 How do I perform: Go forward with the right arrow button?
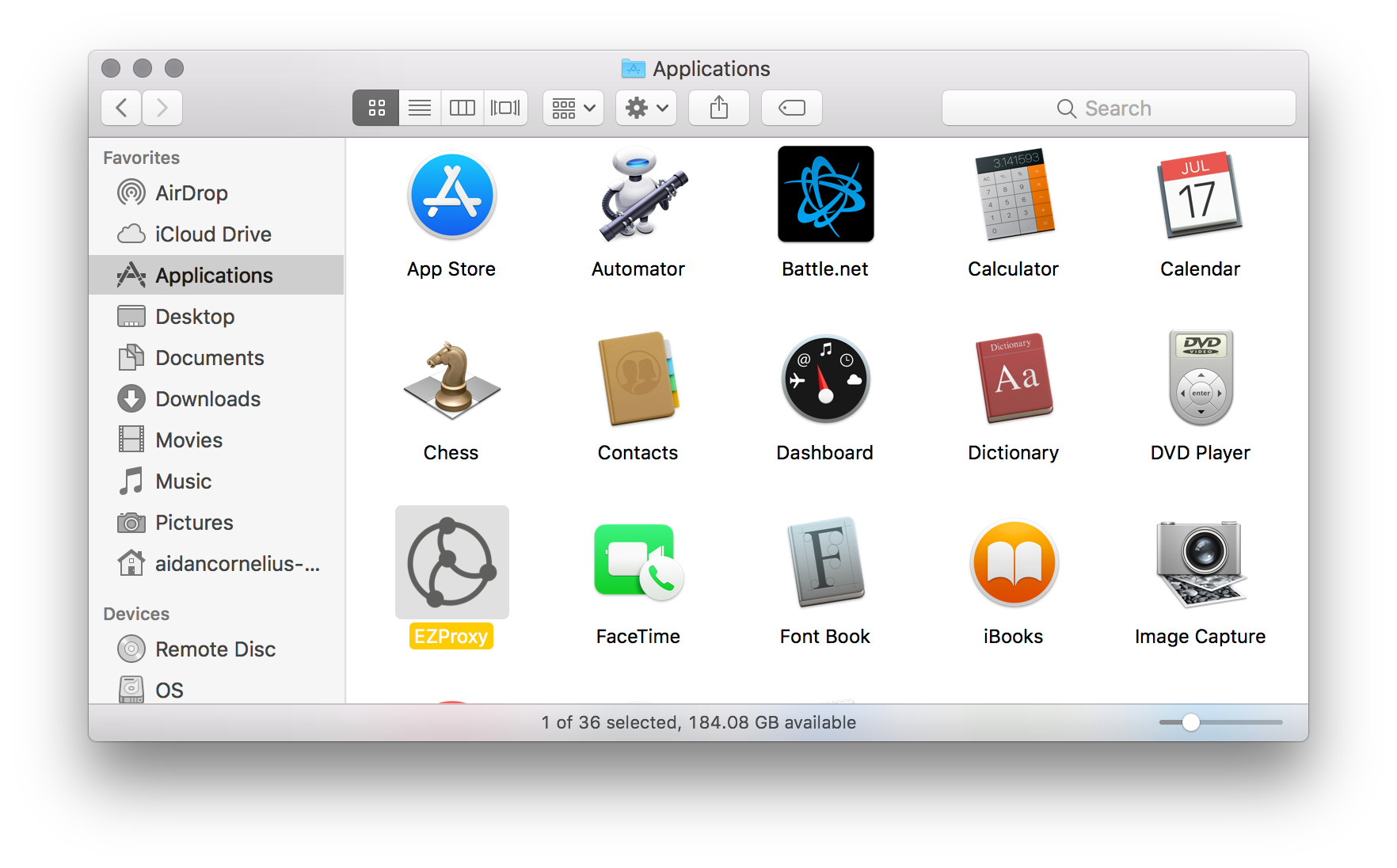coord(162,108)
